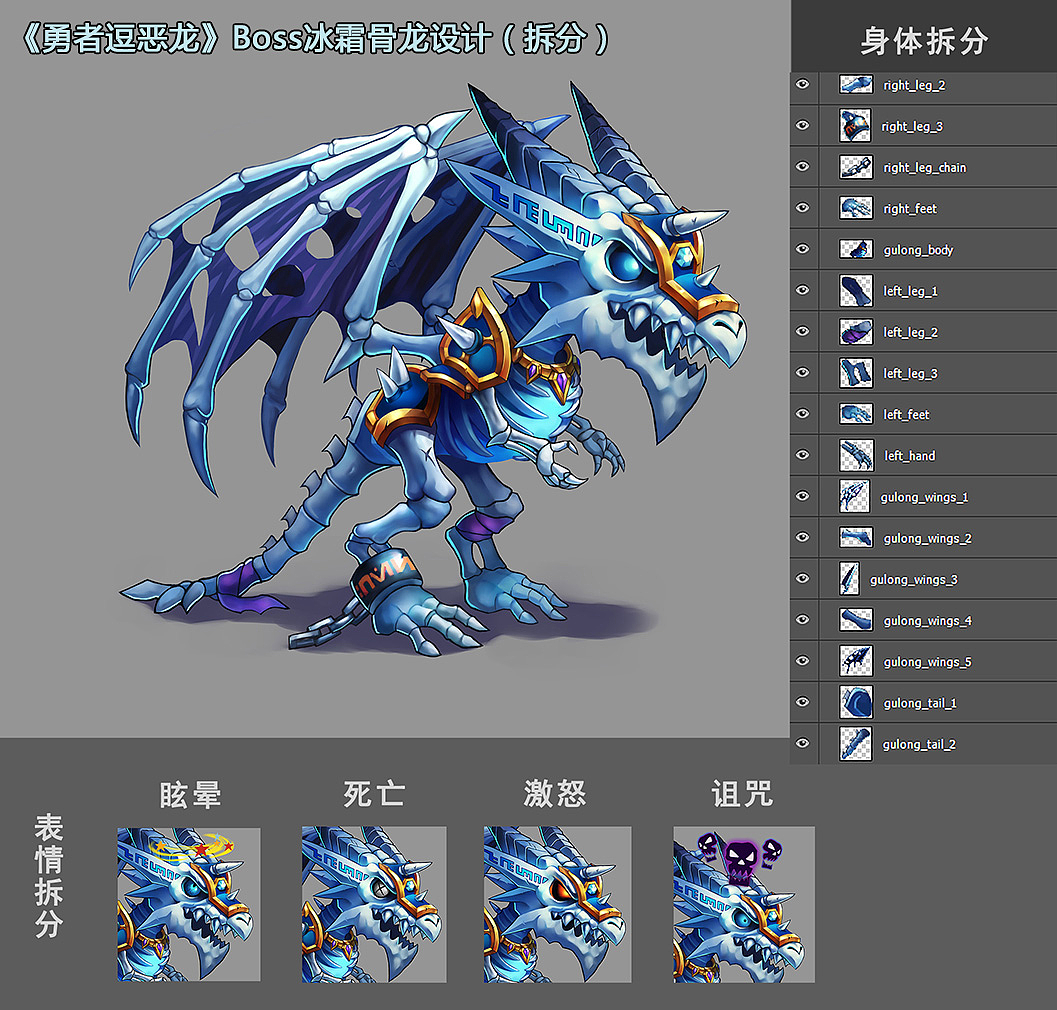1057x1010 pixels.
Task: Select layer name left_leg_1
Action: pyautogui.click(x=911, y=291)
